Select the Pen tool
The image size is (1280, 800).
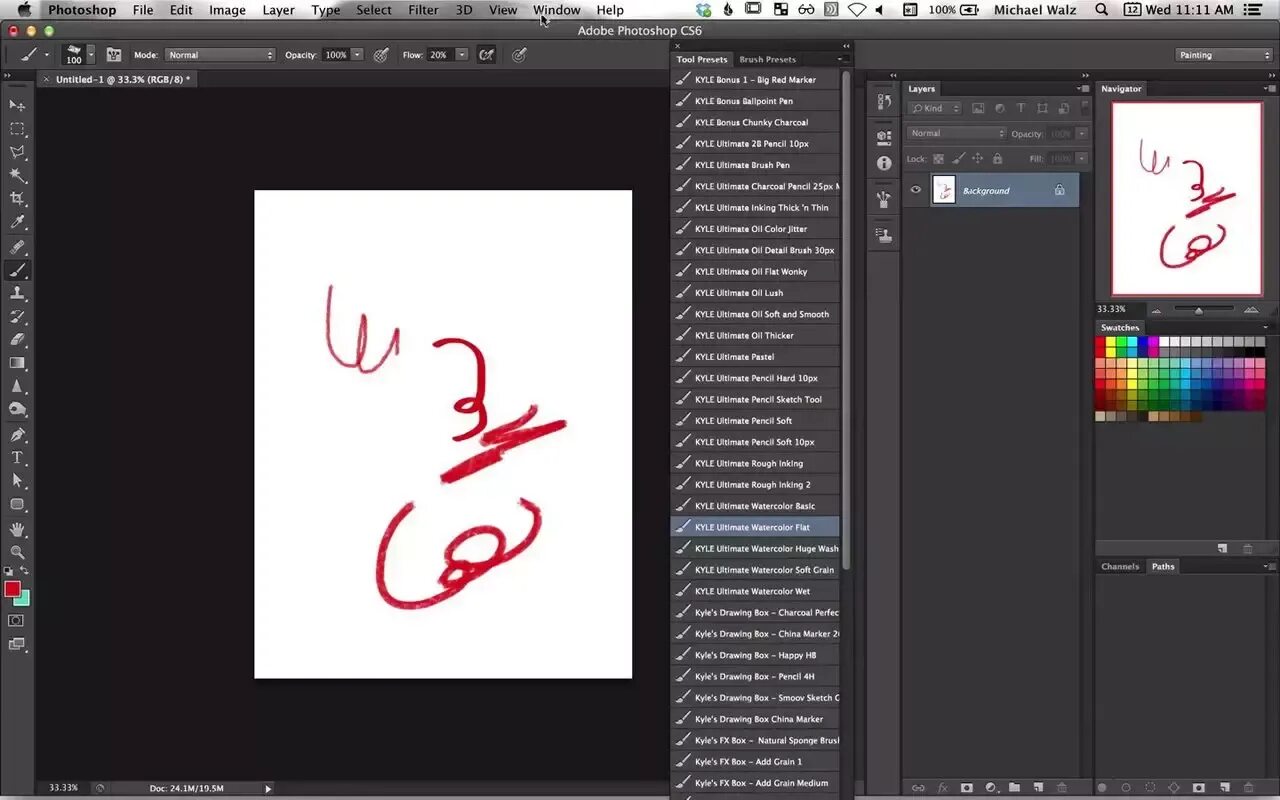click(x=17, y=435)
